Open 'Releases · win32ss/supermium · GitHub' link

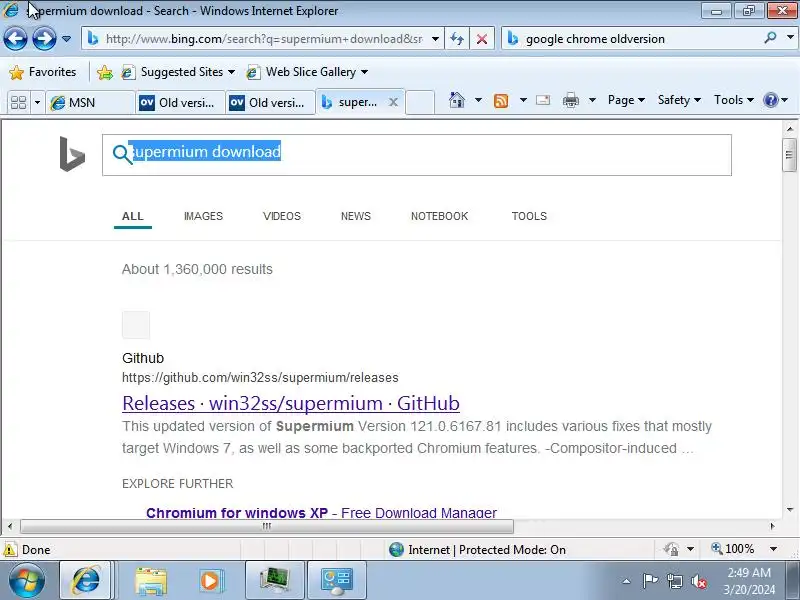tap(291, 403)
